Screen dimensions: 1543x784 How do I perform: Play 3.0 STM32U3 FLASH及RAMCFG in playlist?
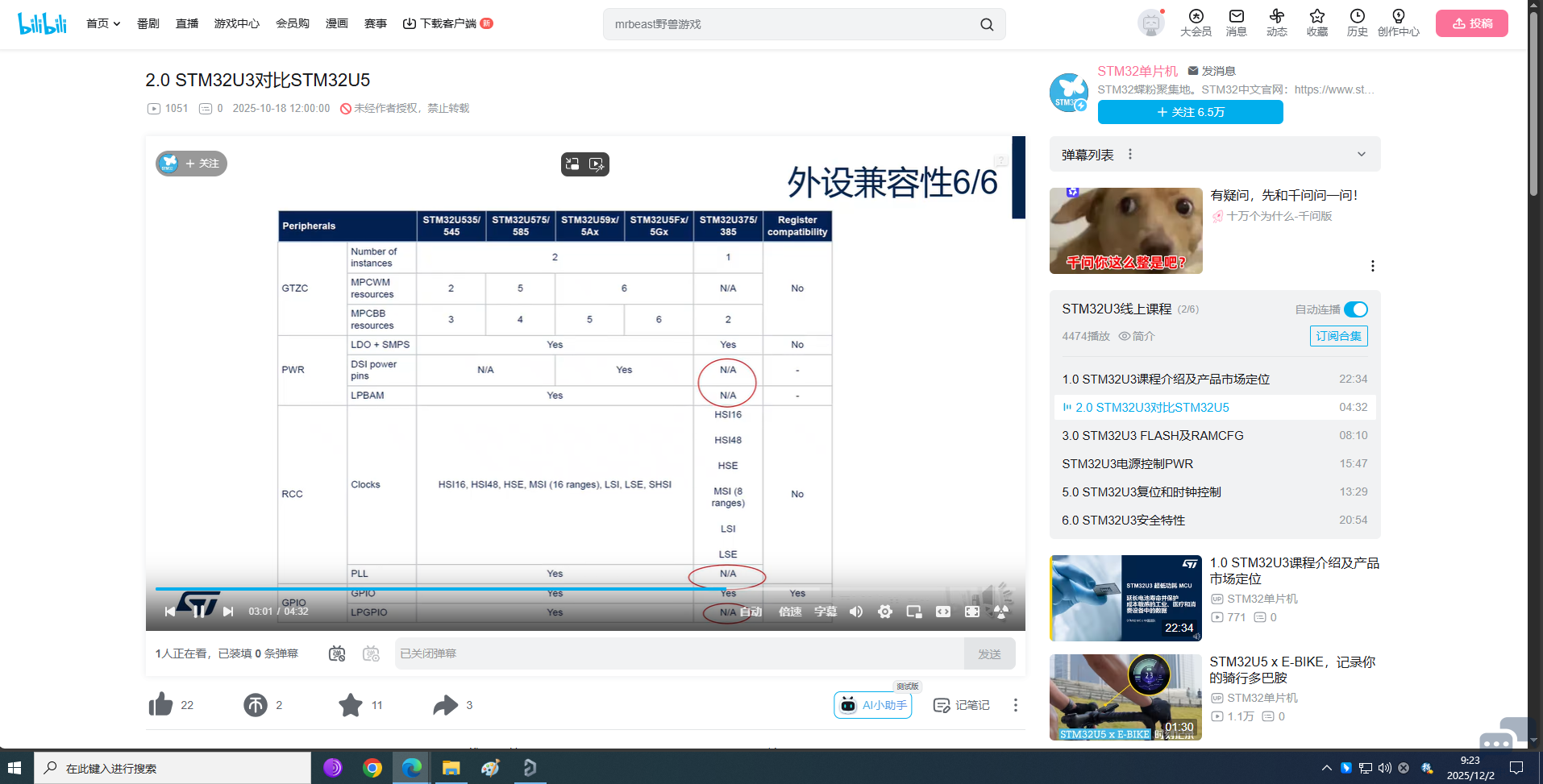tap(1215, 435)
